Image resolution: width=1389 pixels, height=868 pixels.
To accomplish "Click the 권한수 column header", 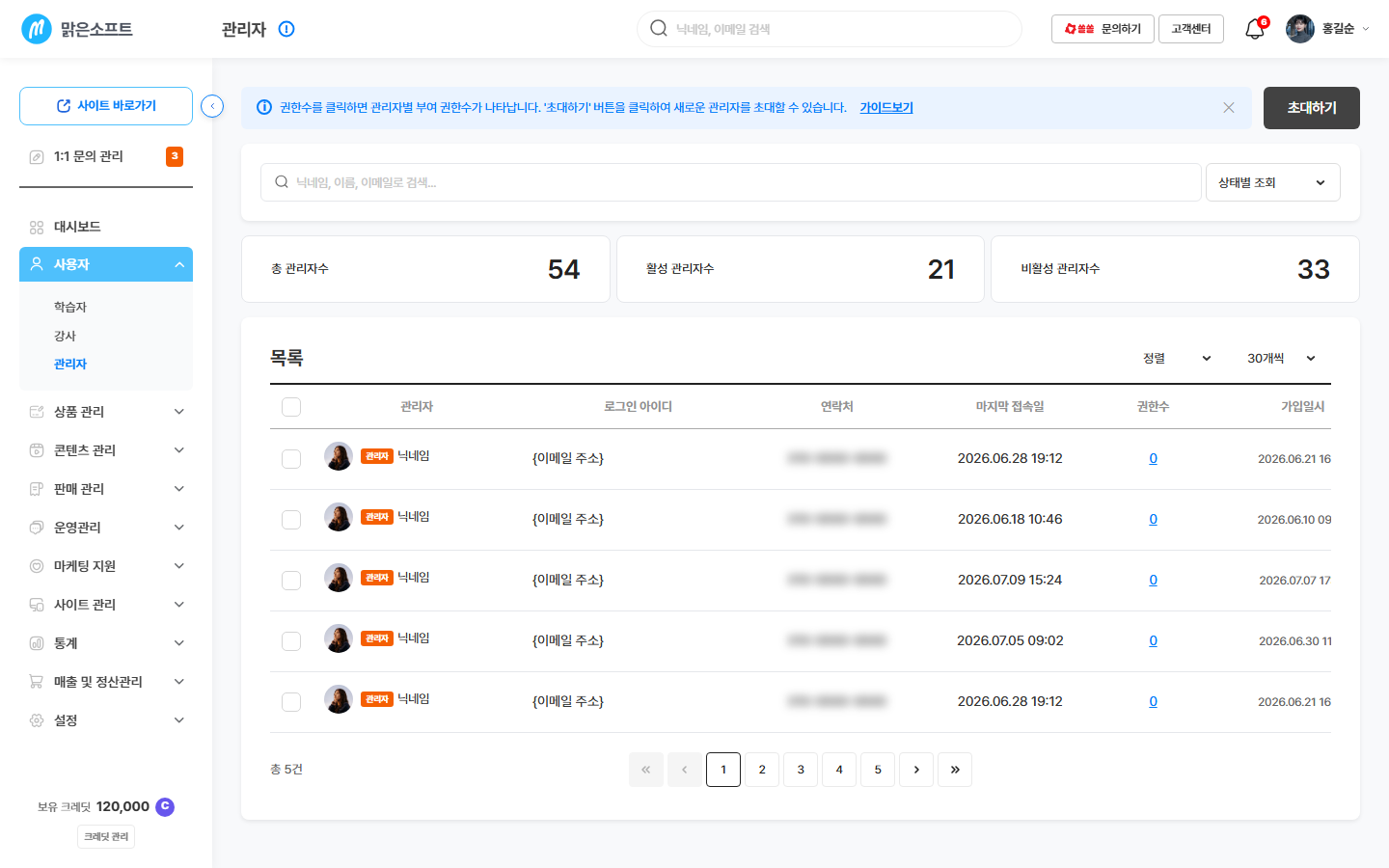I will coord(1154,407).
